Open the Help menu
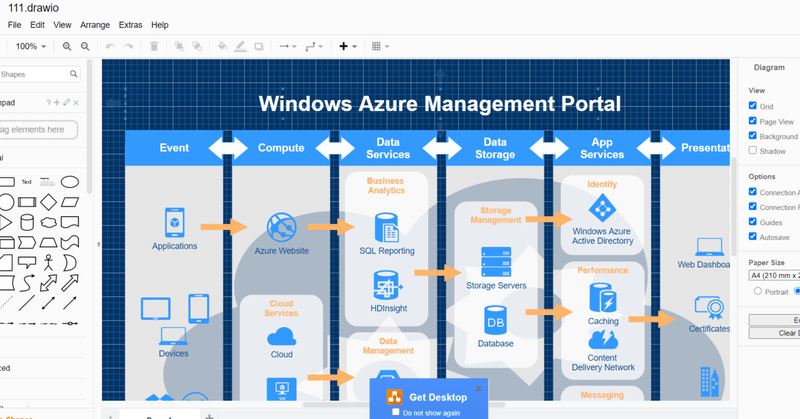Image resolution: width=800 pixels, height=419 pixels. (x=160, y=24)
